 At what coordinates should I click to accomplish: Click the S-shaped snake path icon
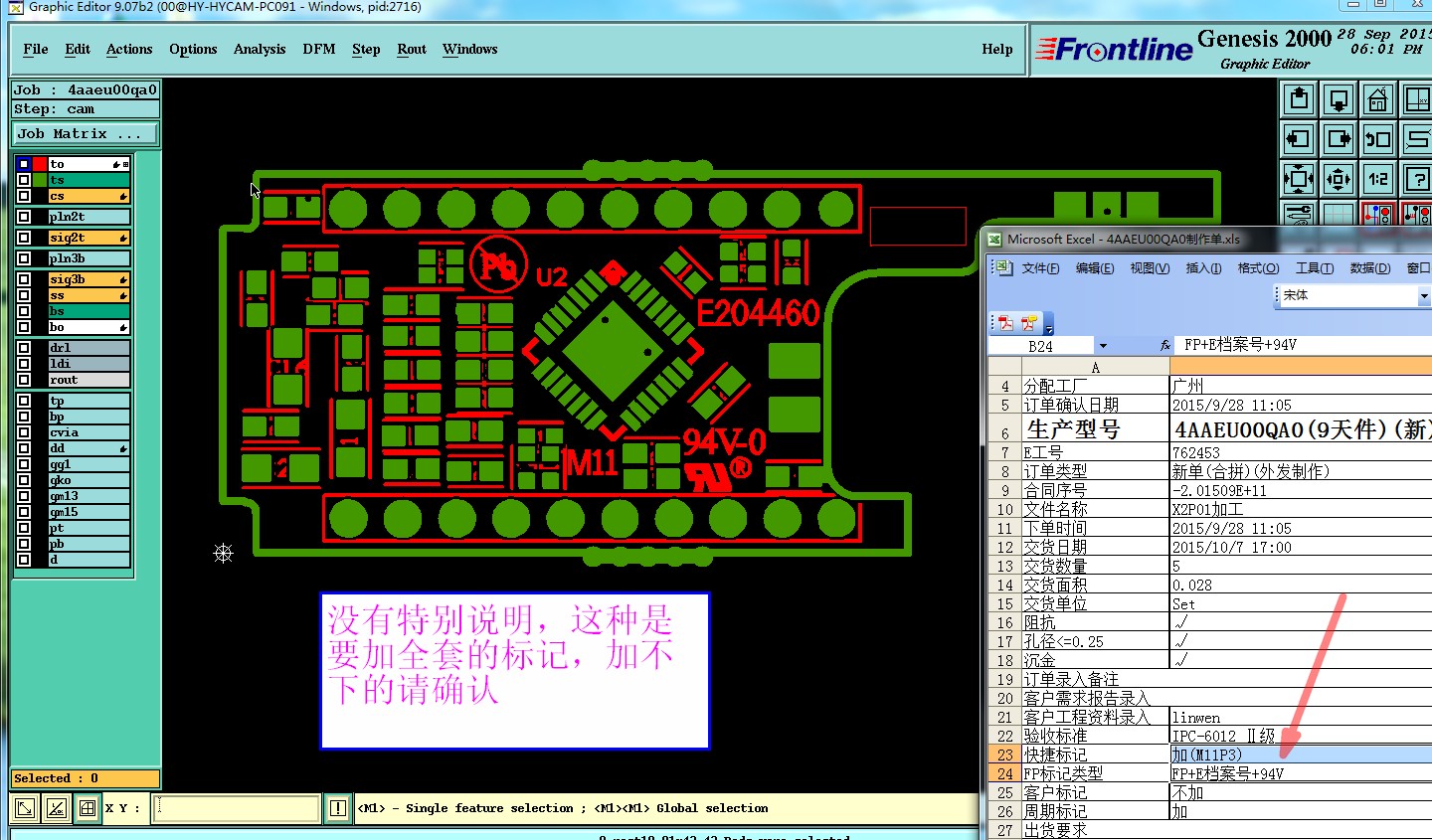1417,139
